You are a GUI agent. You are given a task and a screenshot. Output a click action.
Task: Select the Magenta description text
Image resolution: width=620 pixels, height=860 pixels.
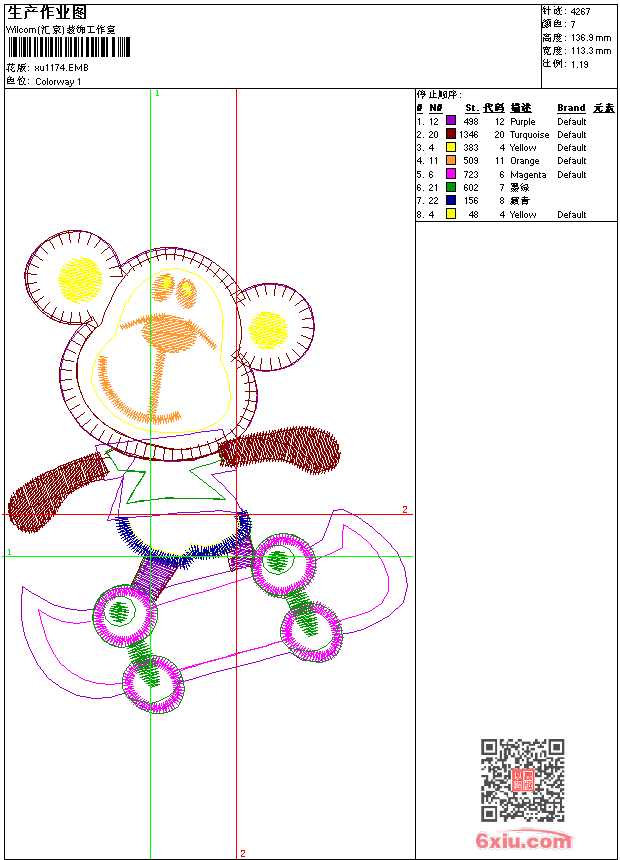(x=528, y=175)
